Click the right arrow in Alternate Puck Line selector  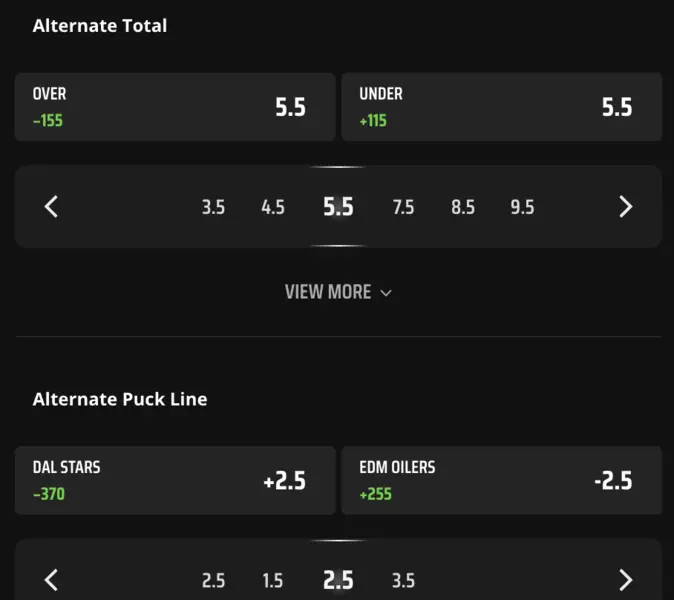click(x=625, y=580)
